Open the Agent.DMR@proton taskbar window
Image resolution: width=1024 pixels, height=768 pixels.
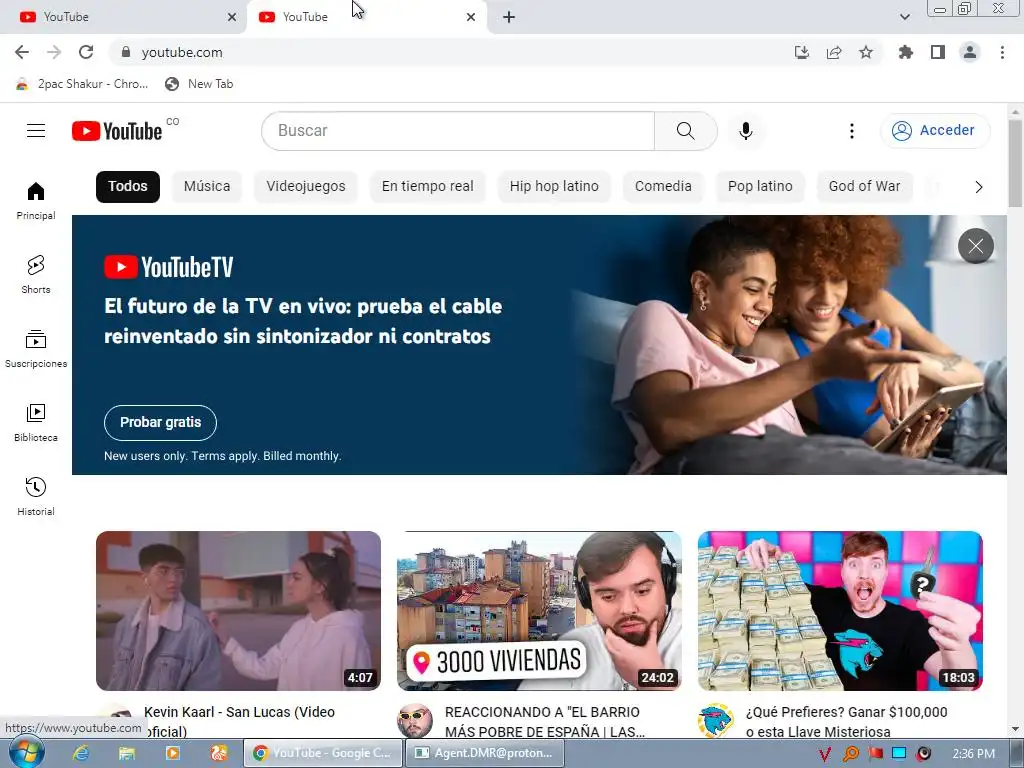485,753
